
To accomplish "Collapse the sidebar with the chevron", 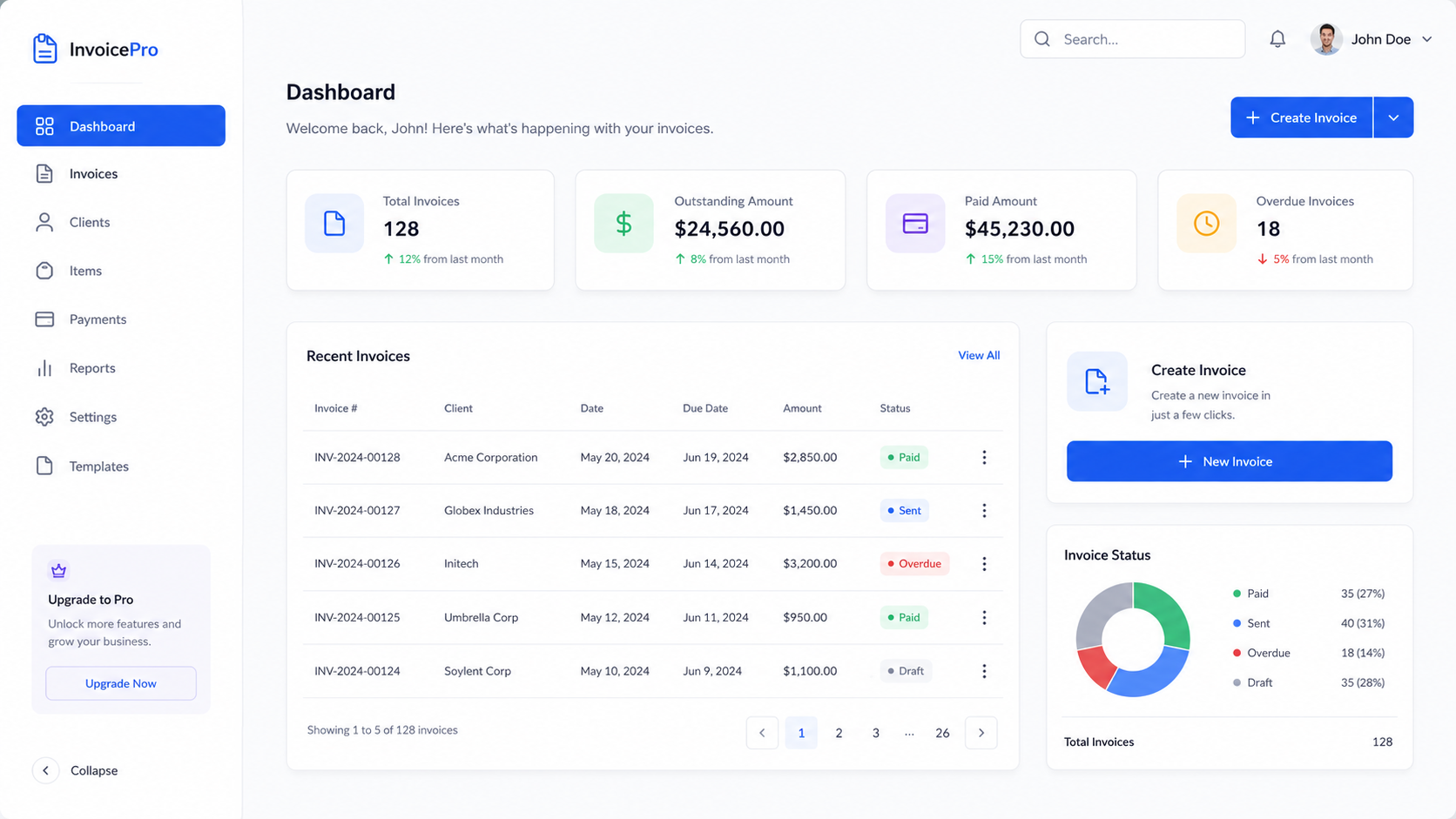I will pos(45,770).
